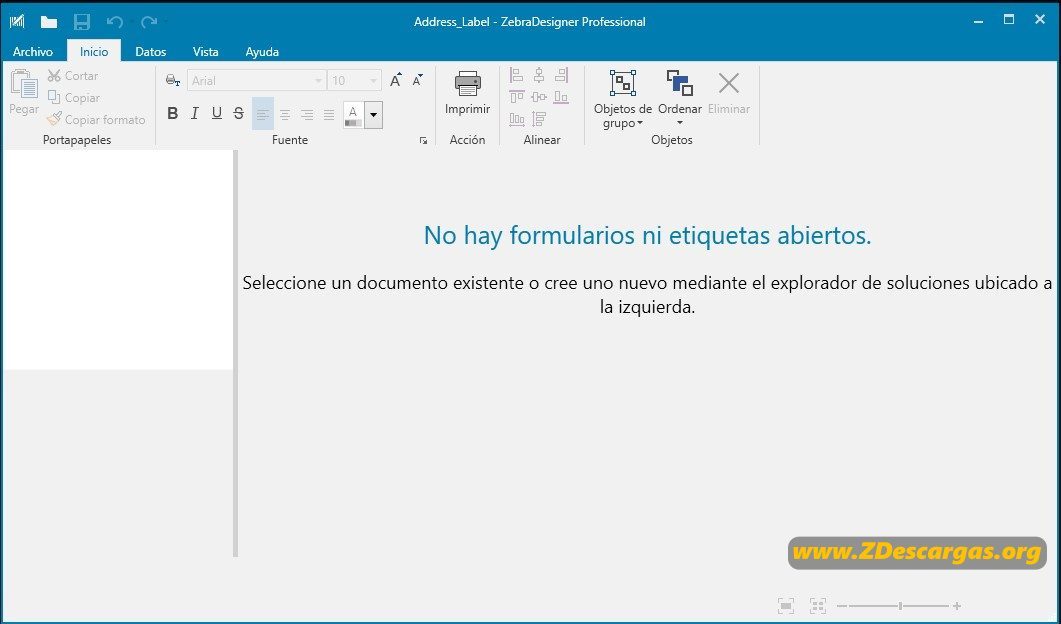
Task: Click the solution explorer panel splitter
Action: point(235,353)
